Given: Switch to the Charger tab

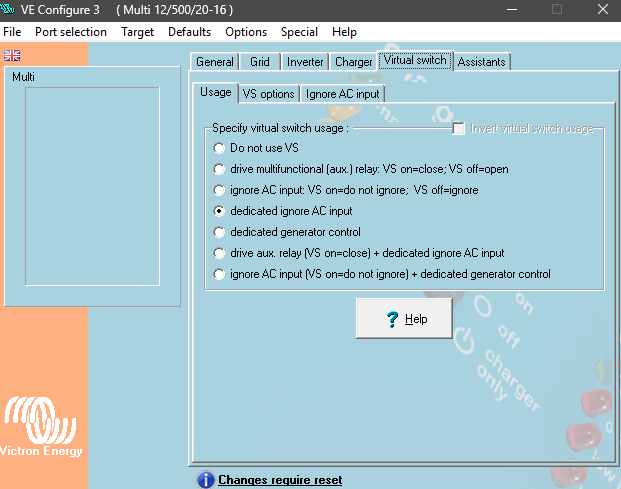Looking at the screenshot, I should point(354,62).
